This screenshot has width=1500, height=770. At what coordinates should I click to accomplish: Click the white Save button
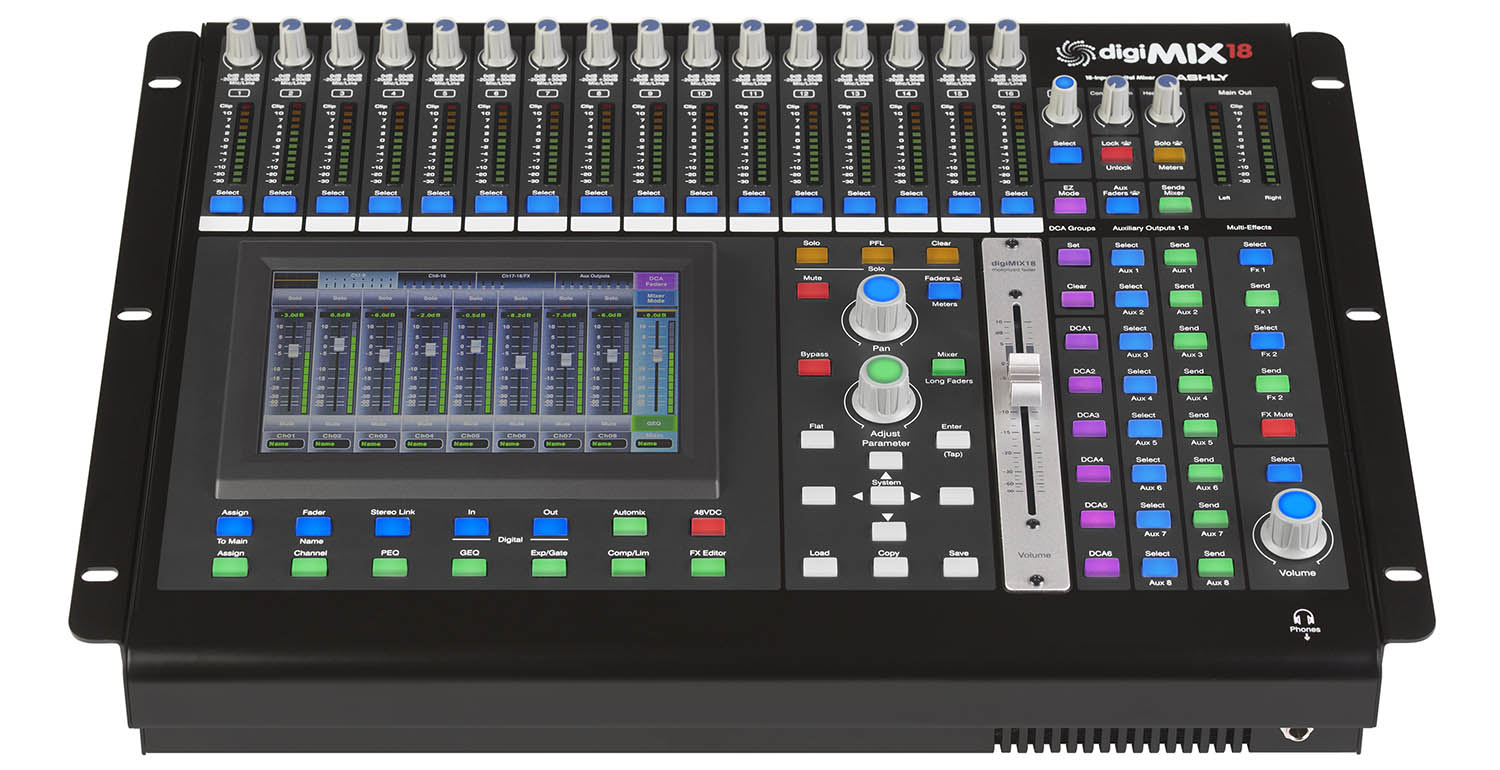point(960,567)
